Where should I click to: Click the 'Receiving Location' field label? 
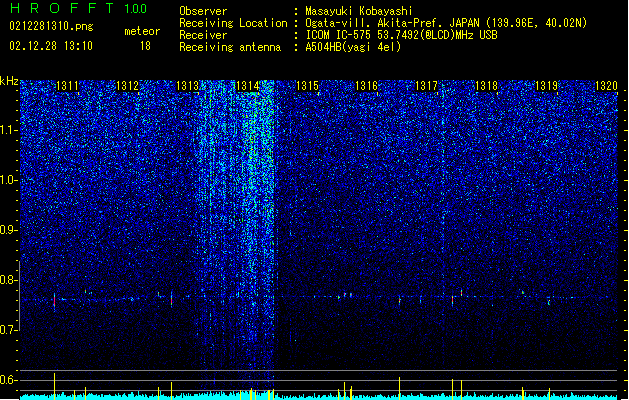point(233,23)
